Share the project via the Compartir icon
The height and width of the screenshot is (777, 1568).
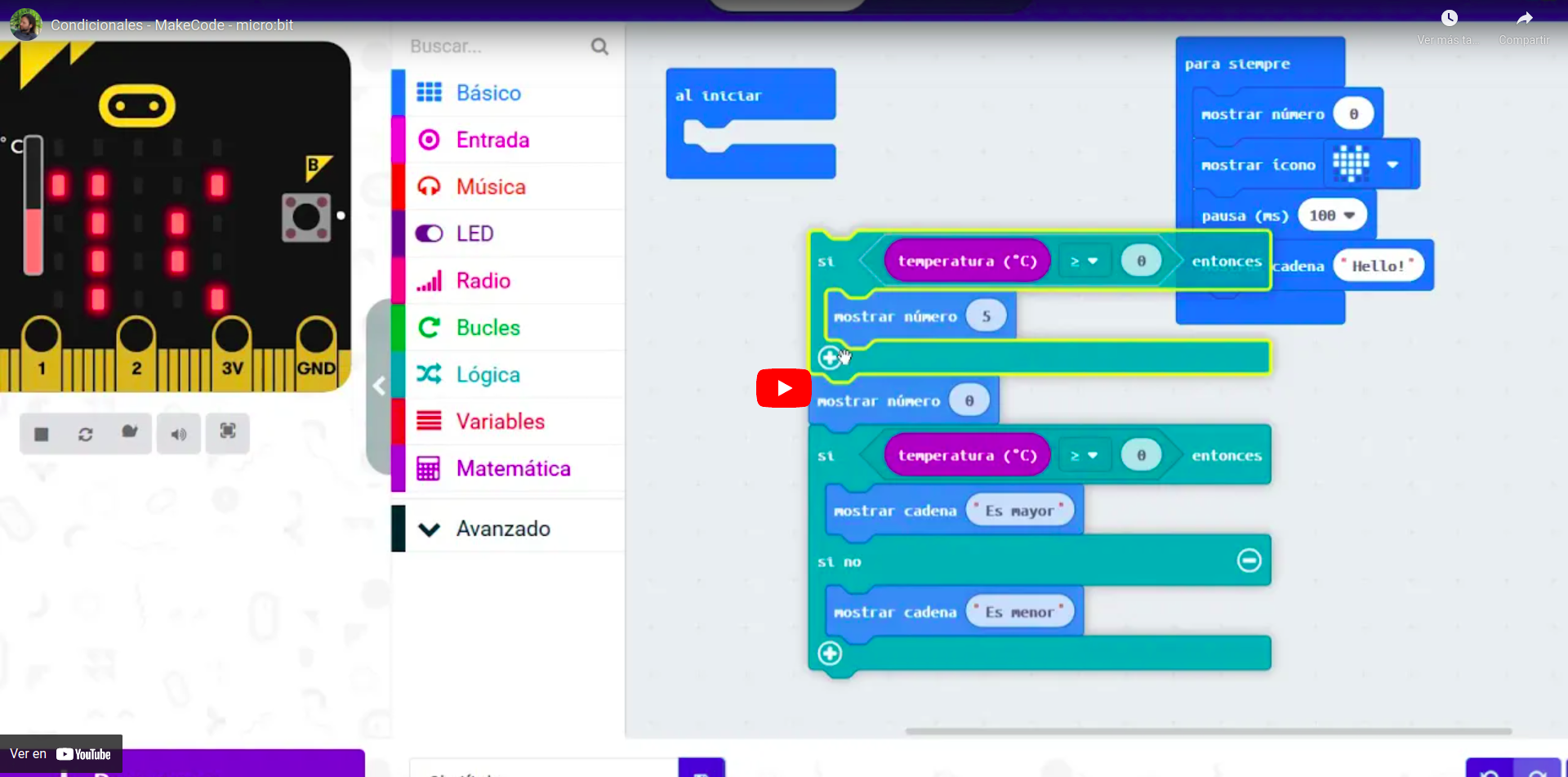(x=1526, y=18)
